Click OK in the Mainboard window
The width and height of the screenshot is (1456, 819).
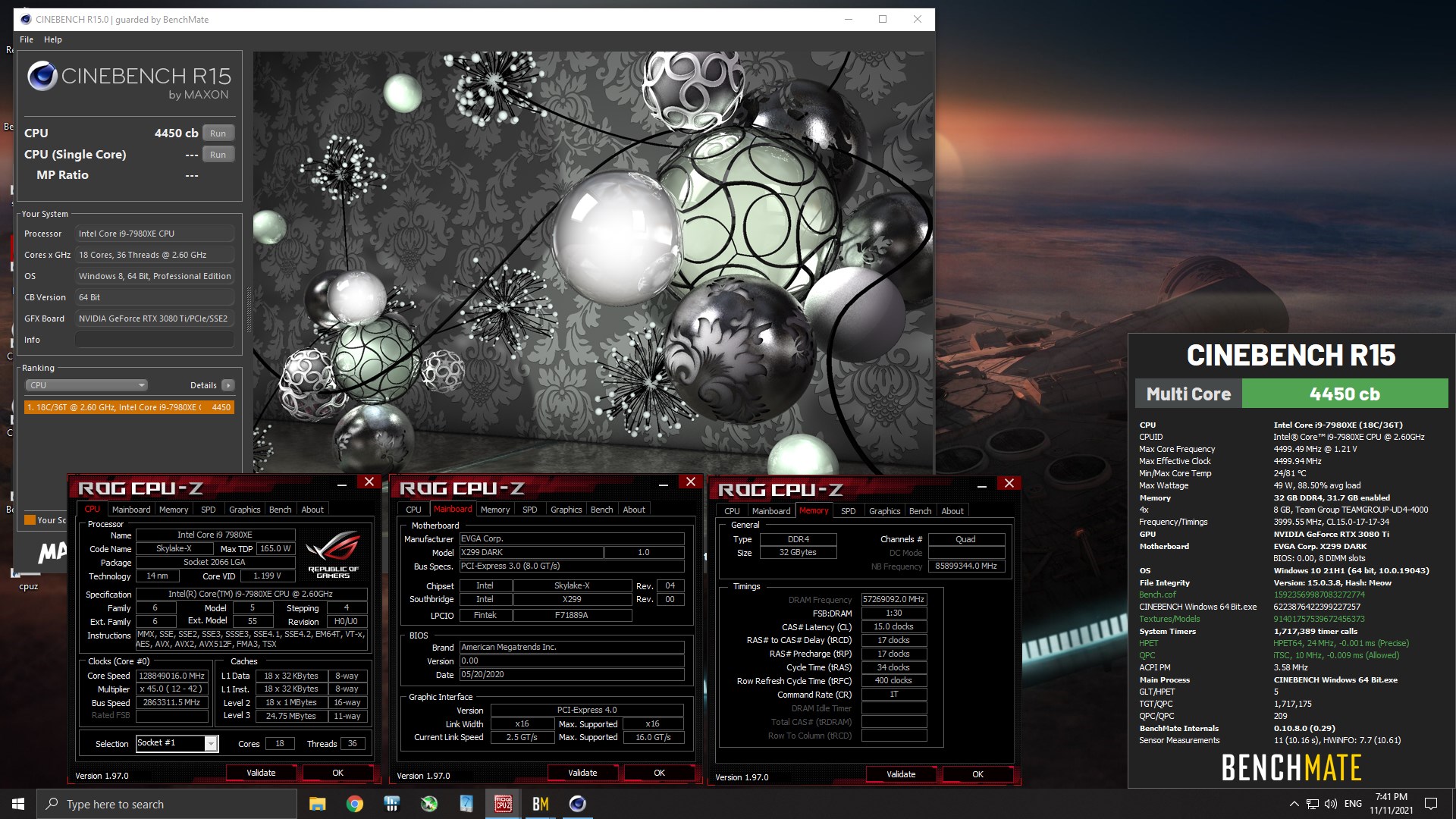tap(660, 773)
